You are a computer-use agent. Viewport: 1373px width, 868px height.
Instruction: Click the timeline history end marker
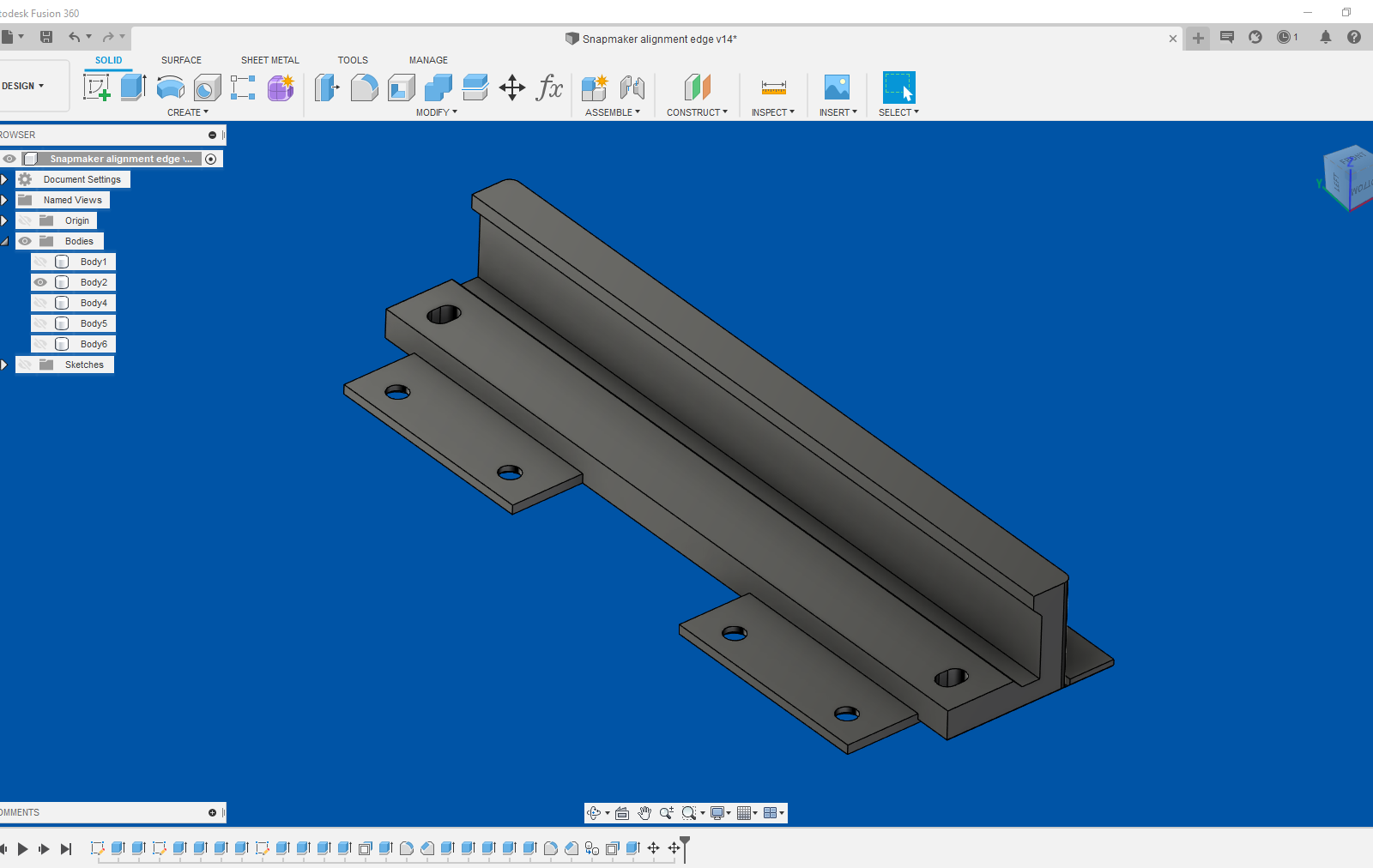pos(685,848)
